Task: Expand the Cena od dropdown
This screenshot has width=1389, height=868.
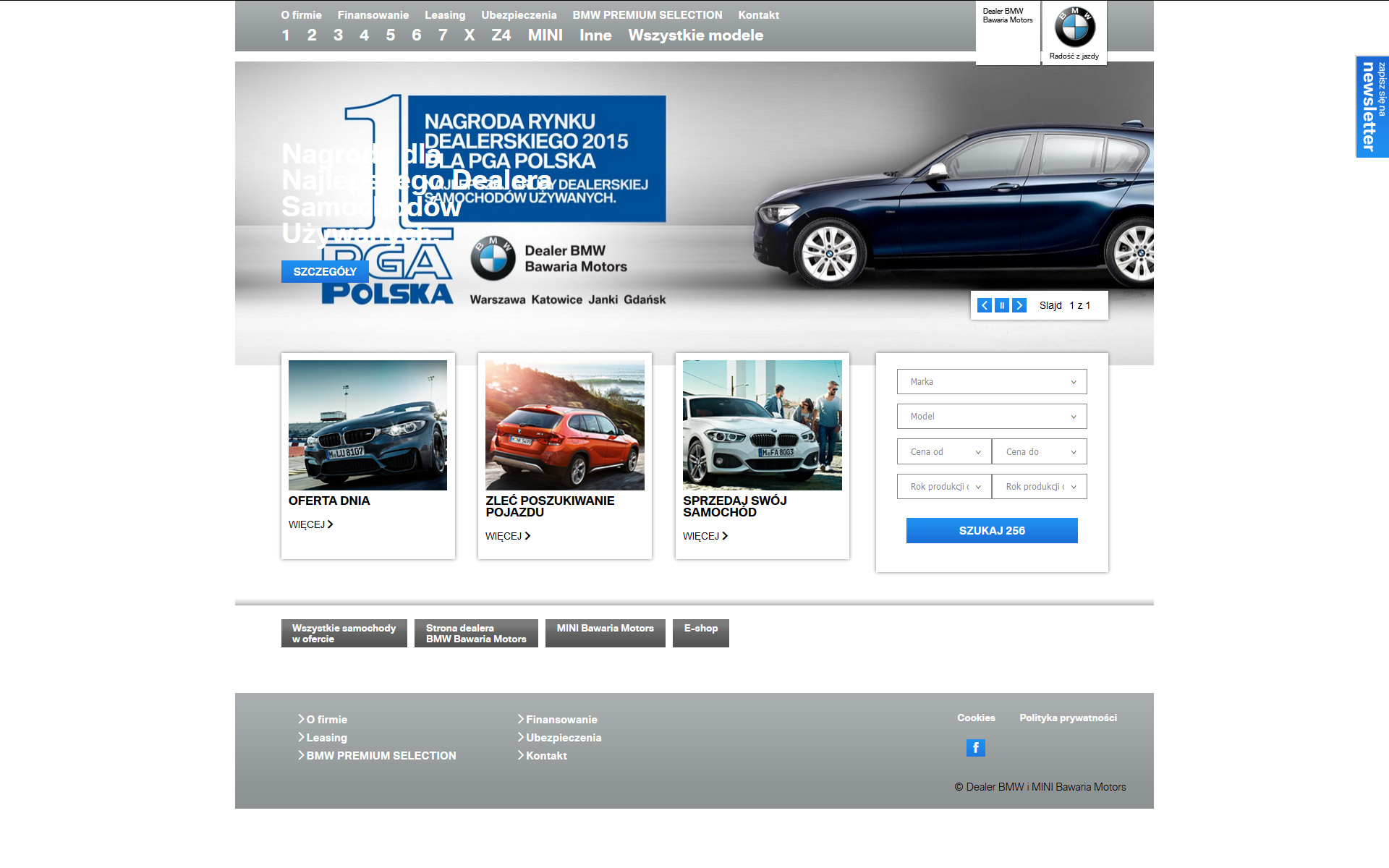Action: pos(944,451)
